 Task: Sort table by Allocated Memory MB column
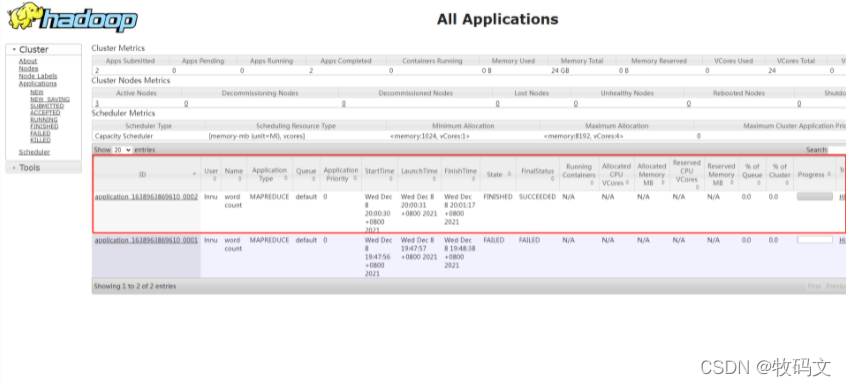click(x=651, y=174)
